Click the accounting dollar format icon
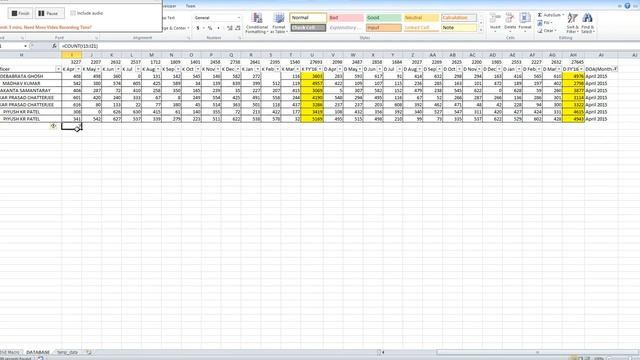This screenshot has width=640, height=360. pyautogui.click(x=198, y=28)
